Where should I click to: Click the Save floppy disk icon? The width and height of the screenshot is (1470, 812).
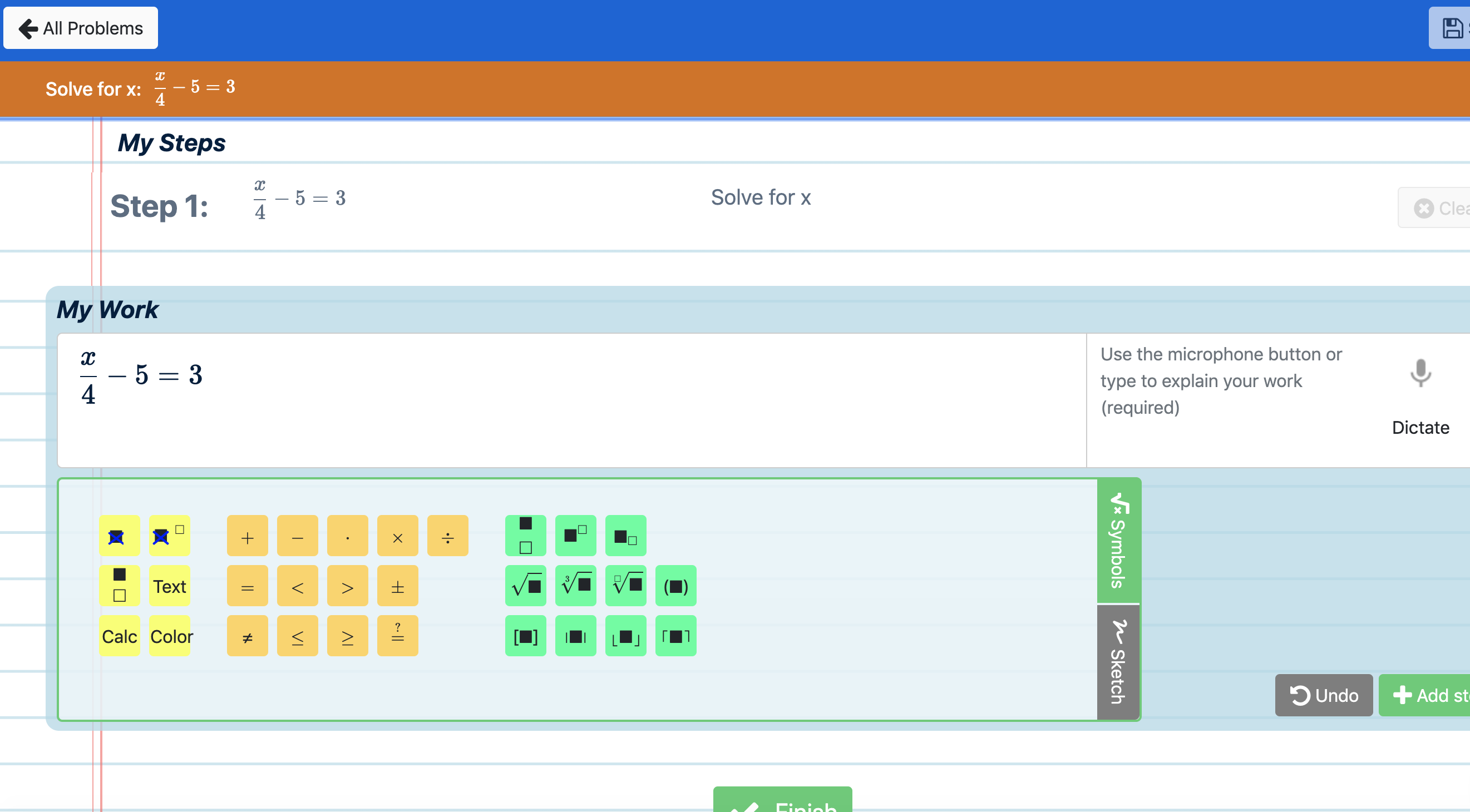pos(1451,27)
